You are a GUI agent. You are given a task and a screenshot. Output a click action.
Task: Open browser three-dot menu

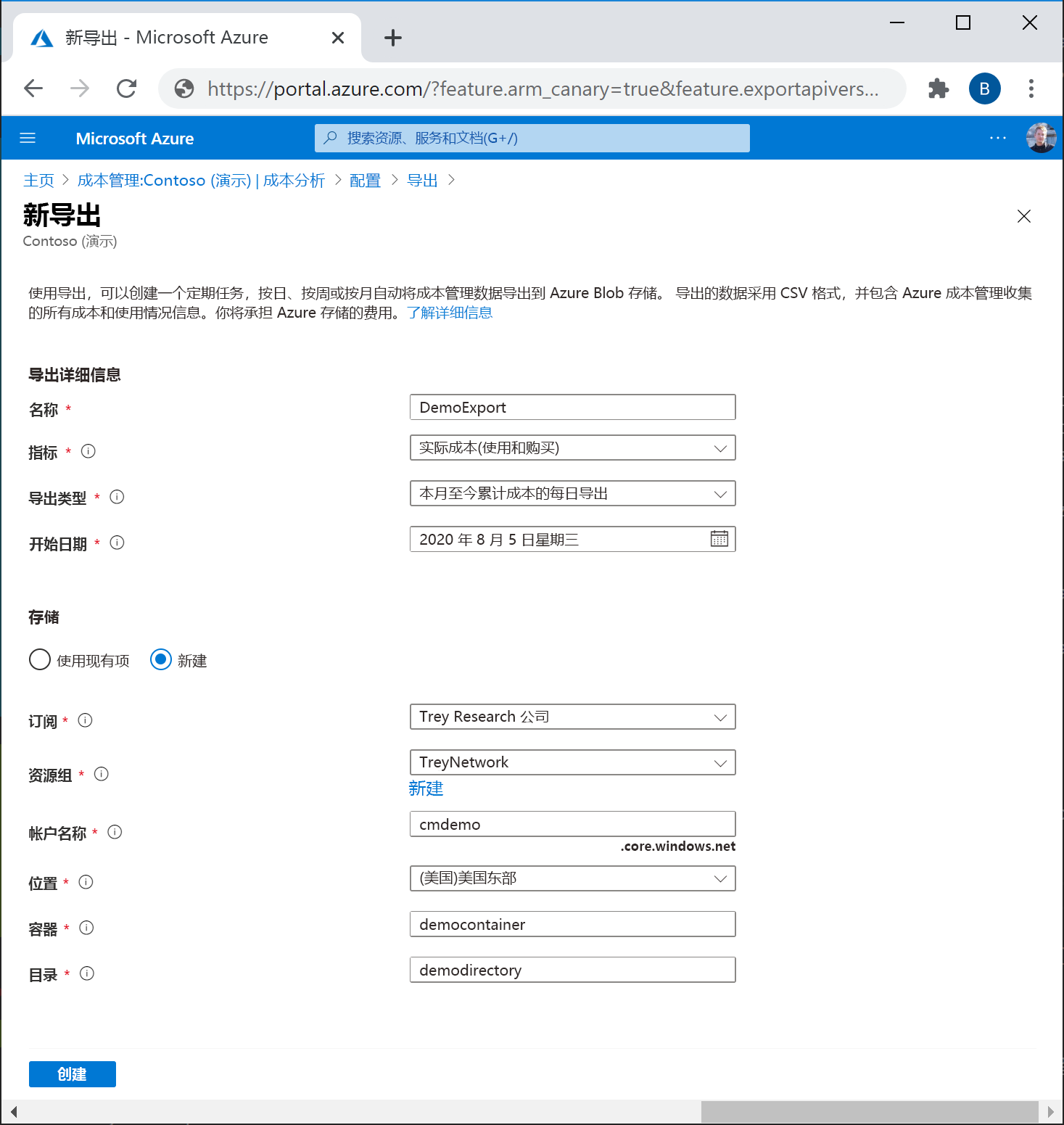(x=1031, y=88)
